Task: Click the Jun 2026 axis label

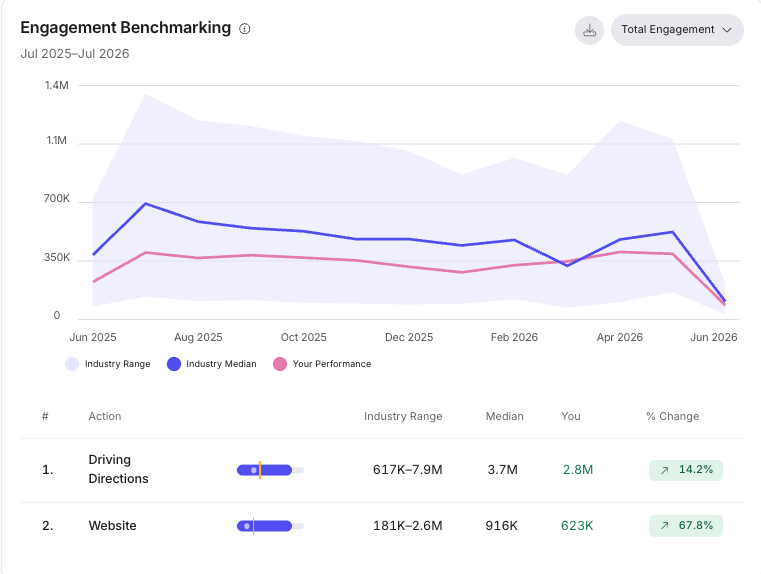Action: coord(714,337)
